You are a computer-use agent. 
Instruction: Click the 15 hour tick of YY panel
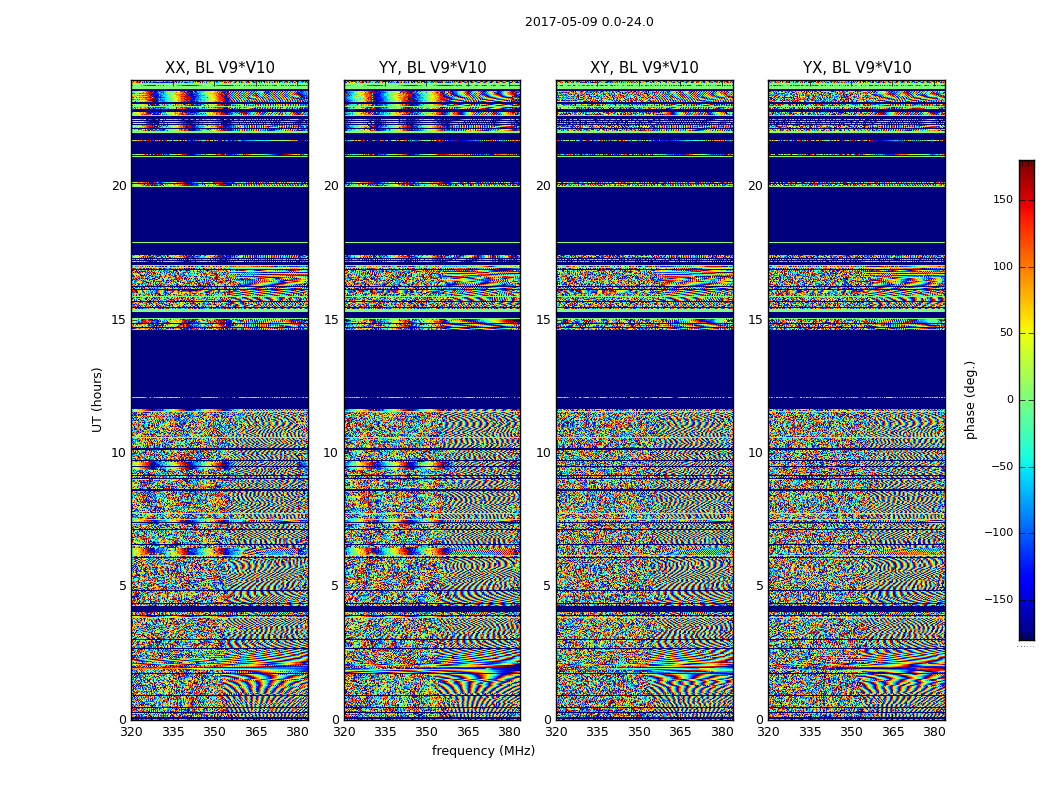coord(331,320)
